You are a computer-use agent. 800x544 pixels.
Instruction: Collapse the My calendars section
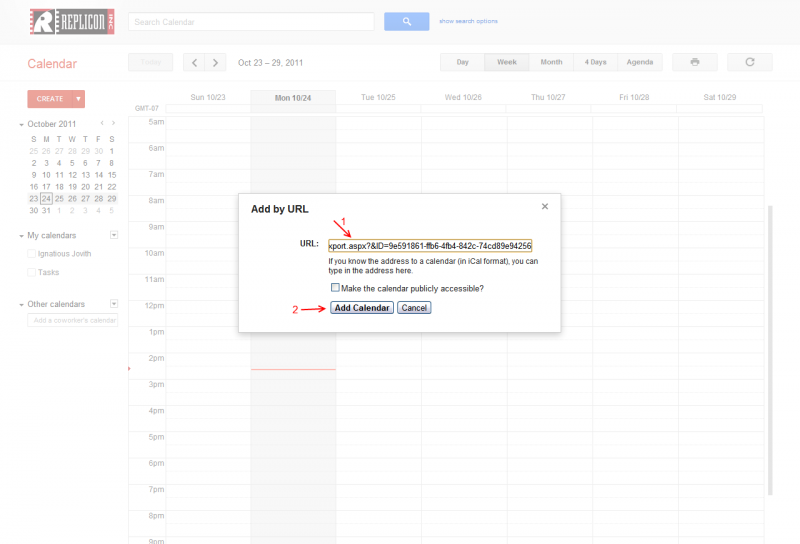(21, 236)
